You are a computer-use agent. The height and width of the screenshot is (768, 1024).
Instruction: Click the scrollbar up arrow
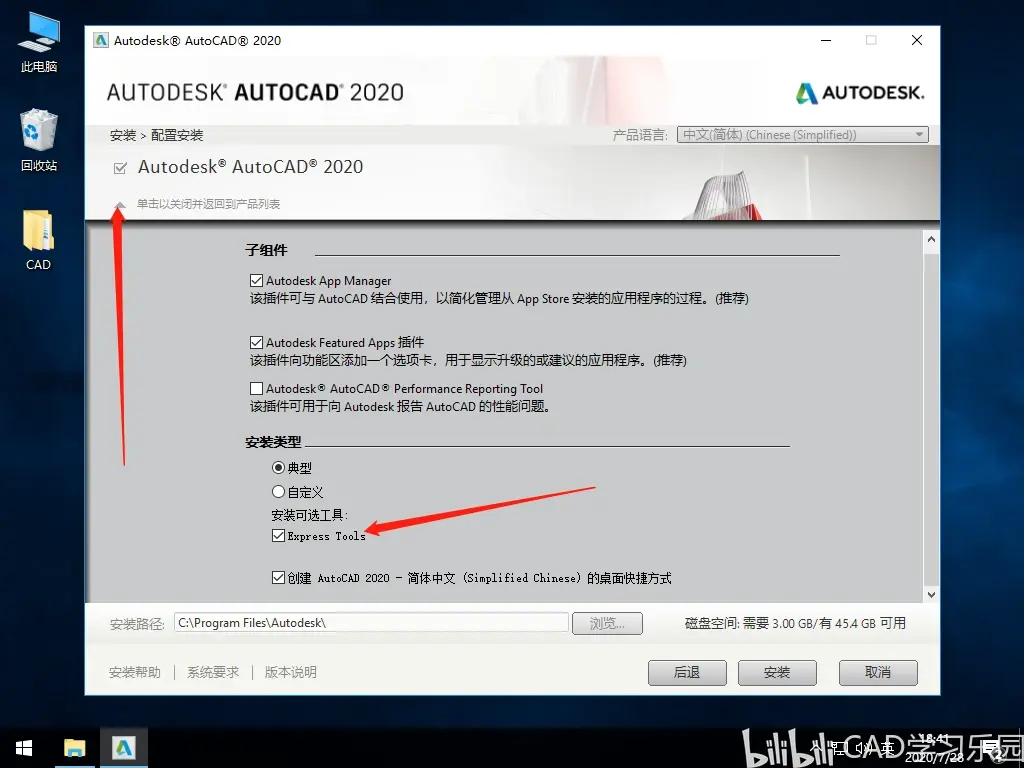pyautogui.click(x=931, y=240)
